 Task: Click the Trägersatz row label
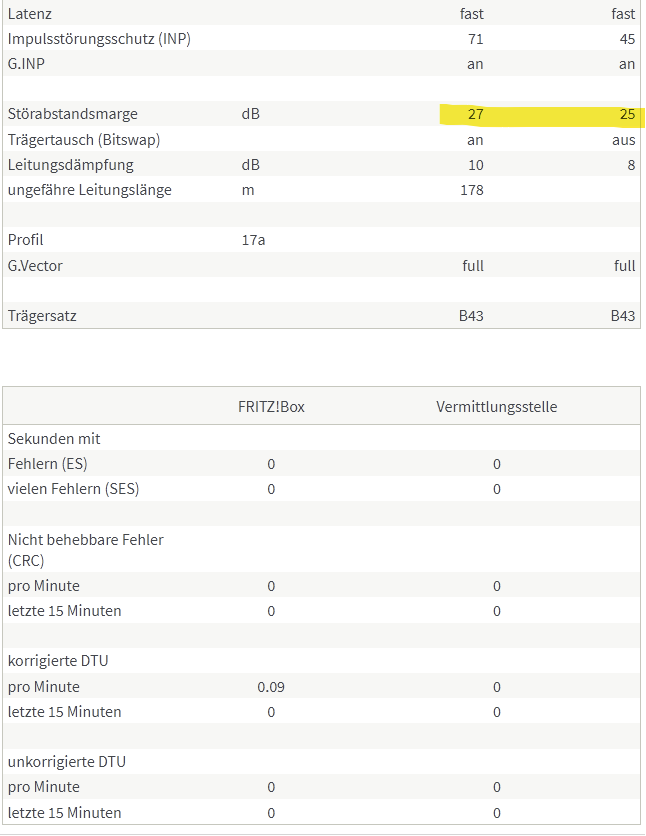click(x=42, y=316)
